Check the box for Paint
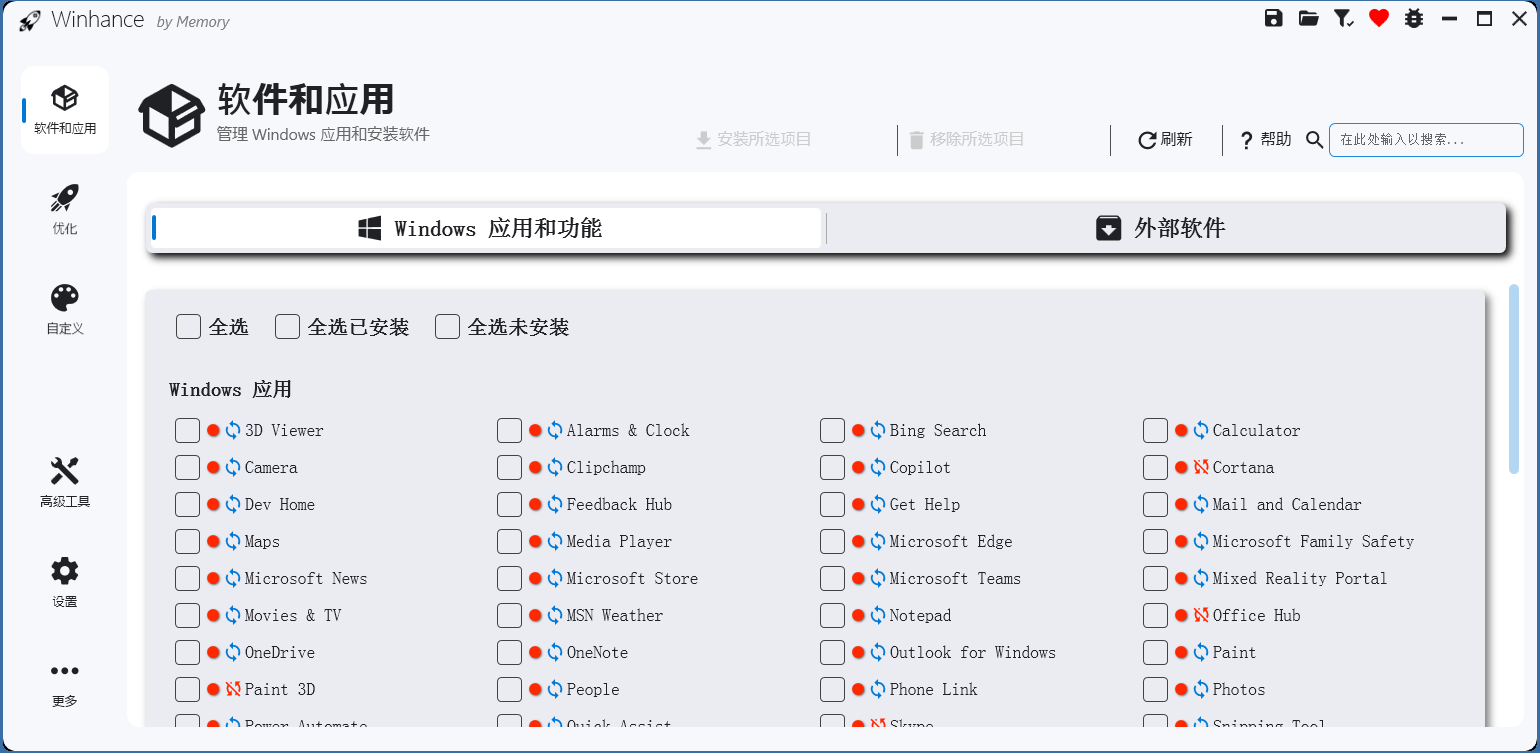 coord(1155,653)
